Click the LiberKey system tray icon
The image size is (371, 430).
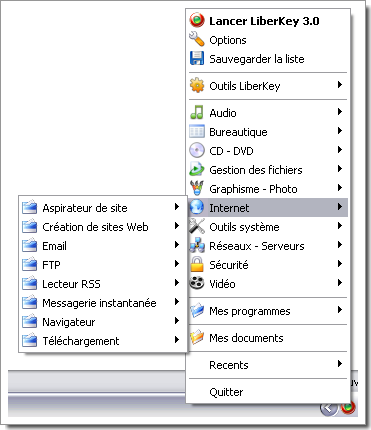point(348,407)
